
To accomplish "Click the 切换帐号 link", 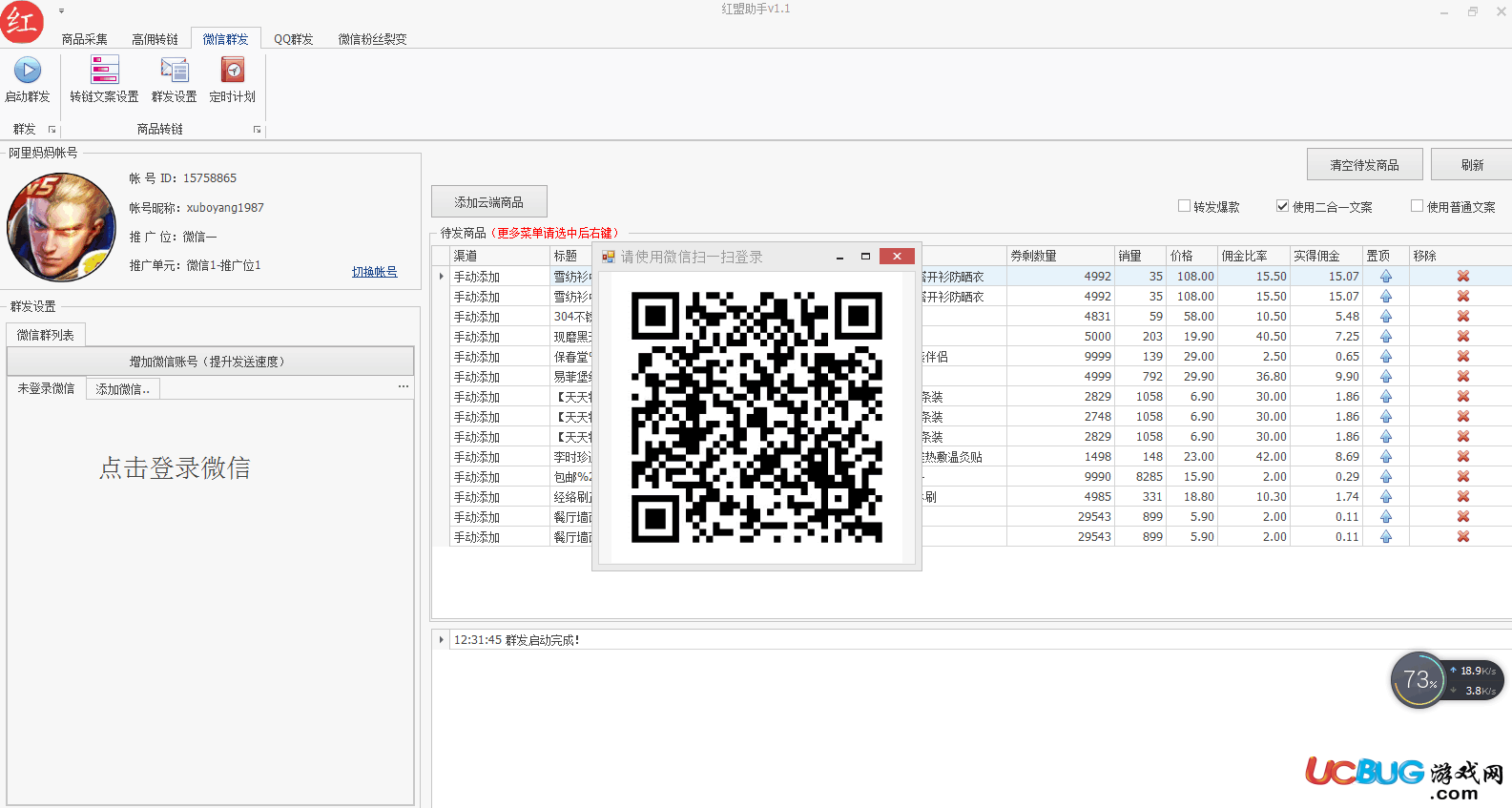I will tap(375, 272).
